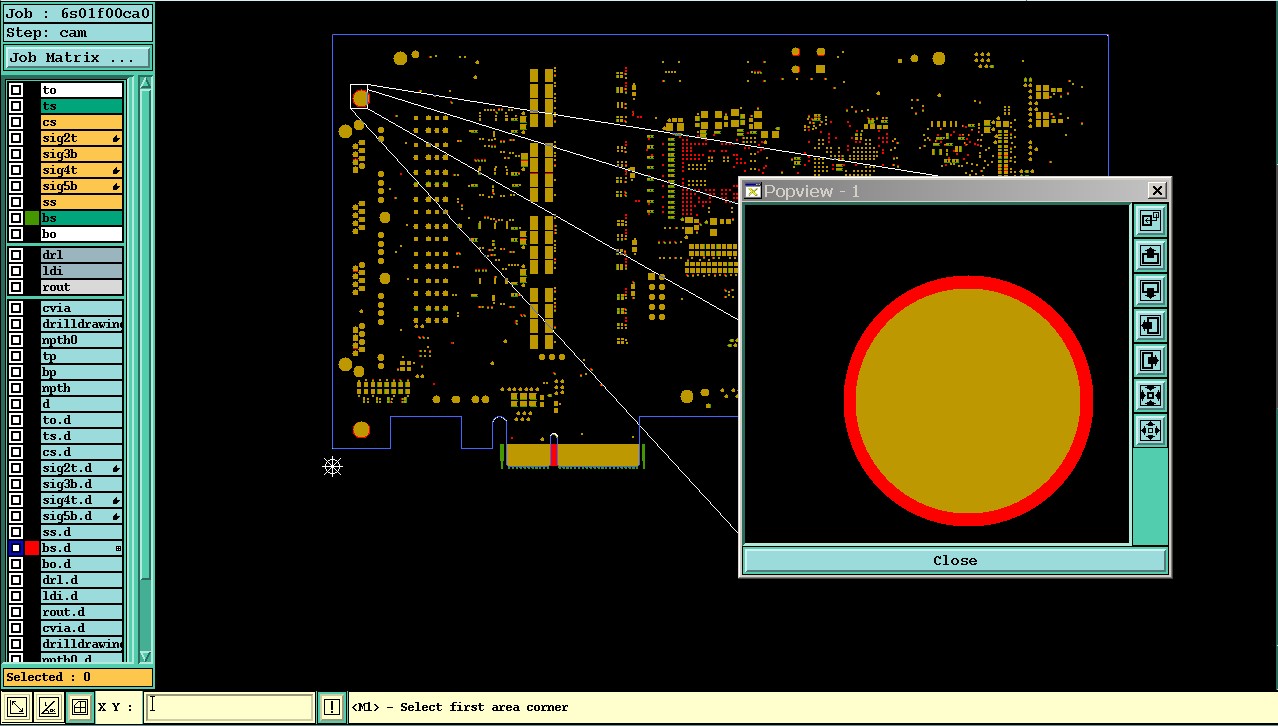Uncheck the active bs.d layer checkbox
The width and height of the screenshot is (1278, 726).
pyautogui.click(x=16, y=548)
